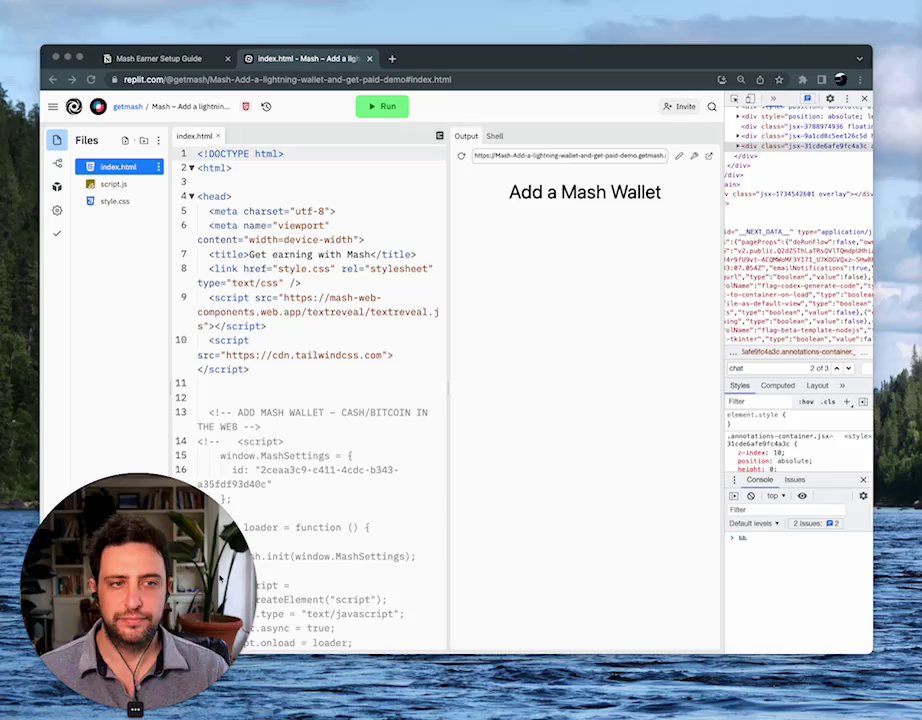The width and height of the screenshot is (922, 720).
Task: Open the Default levels dropdown
Action: 754,524
